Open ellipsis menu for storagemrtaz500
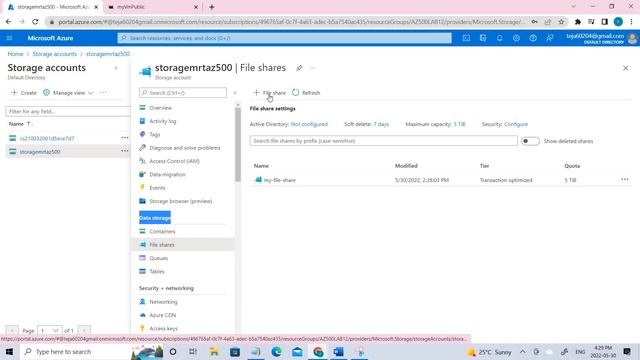This screenshot has height=360, width=640. point(124,151)
